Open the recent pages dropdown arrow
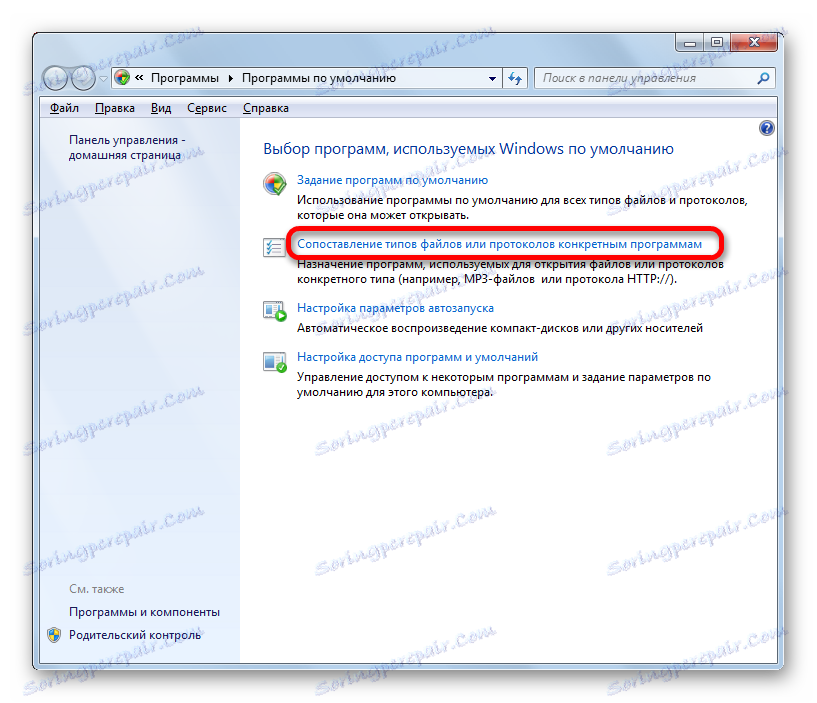Viewport: 817px width, 703px height. tap(103, 79)
